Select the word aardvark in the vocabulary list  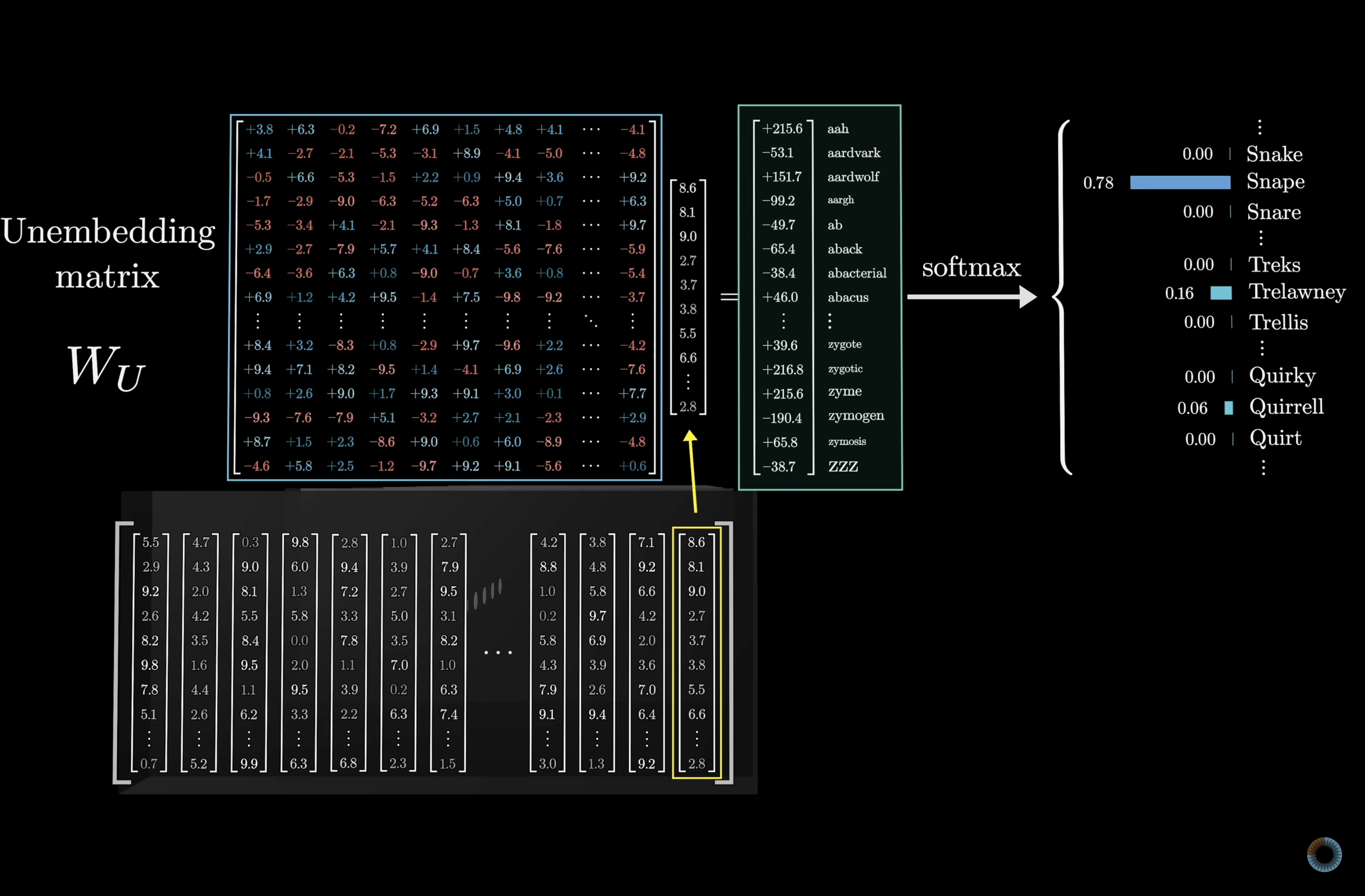click(853, 152)
